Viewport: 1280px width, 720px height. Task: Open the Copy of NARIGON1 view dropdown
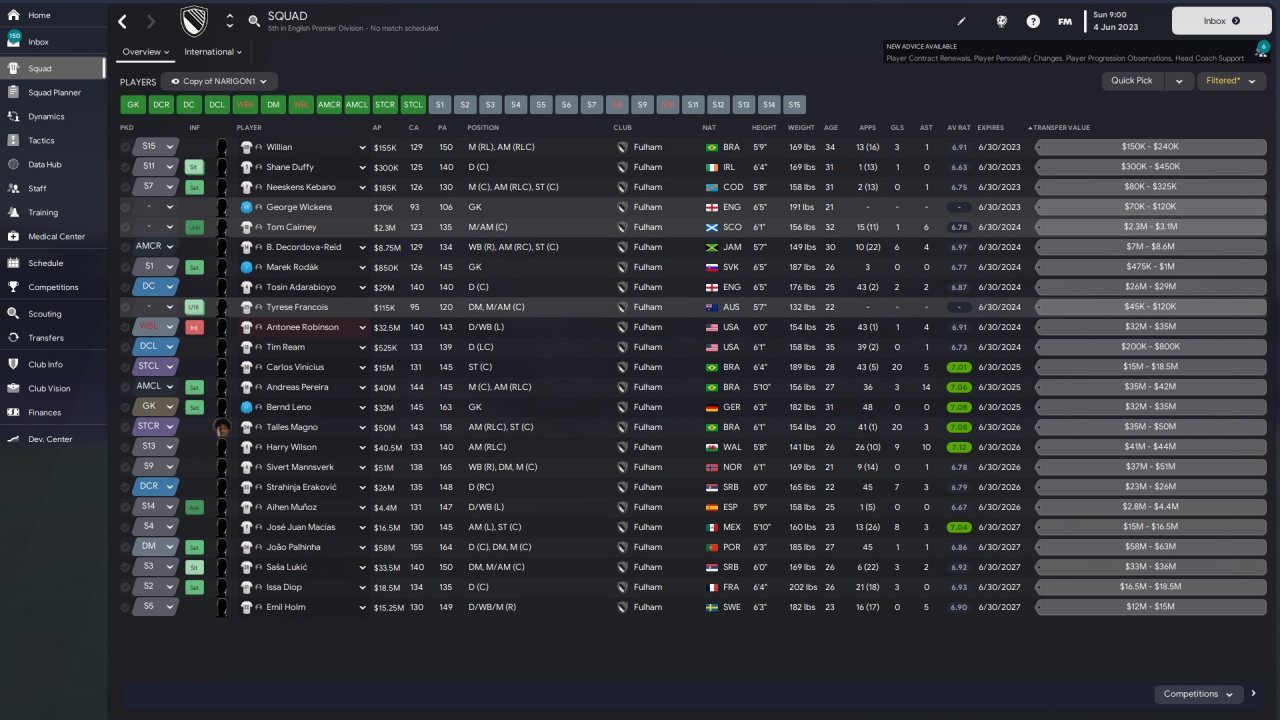click(219, 81)
